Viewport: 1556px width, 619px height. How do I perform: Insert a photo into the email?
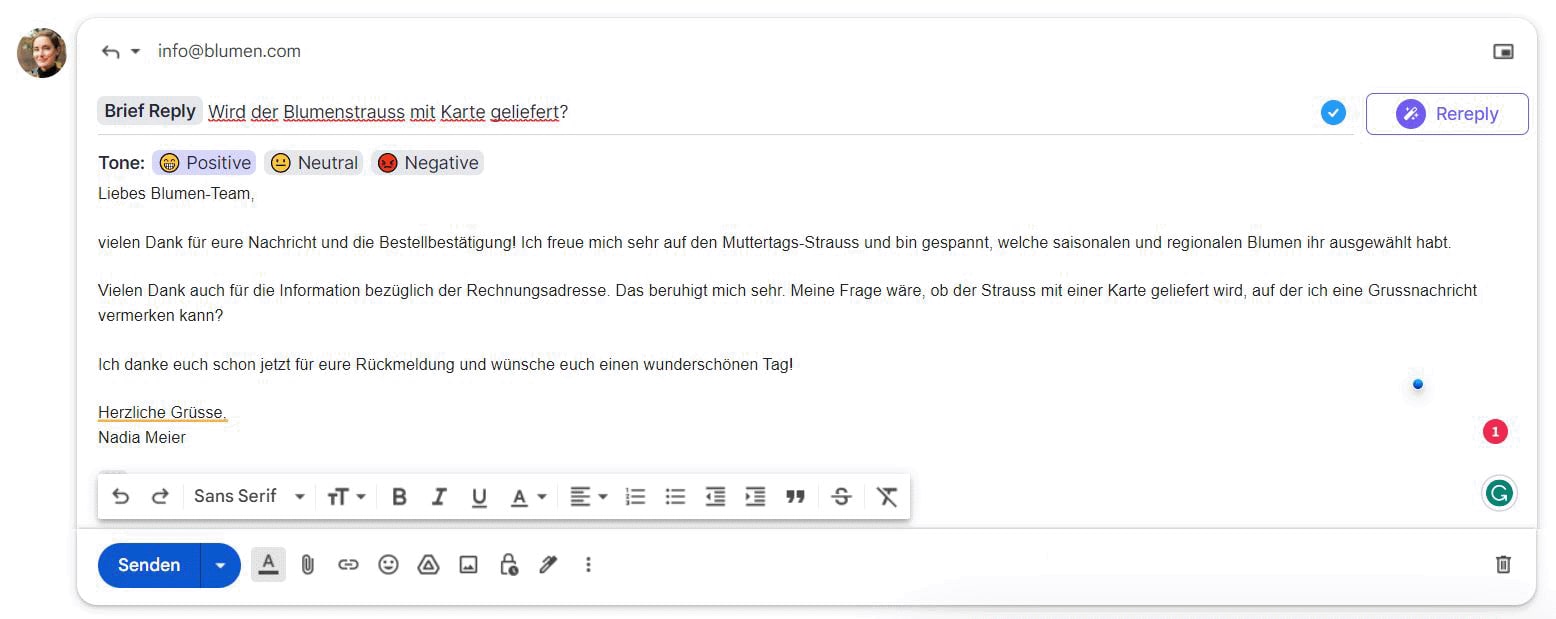tap(468, 564)
